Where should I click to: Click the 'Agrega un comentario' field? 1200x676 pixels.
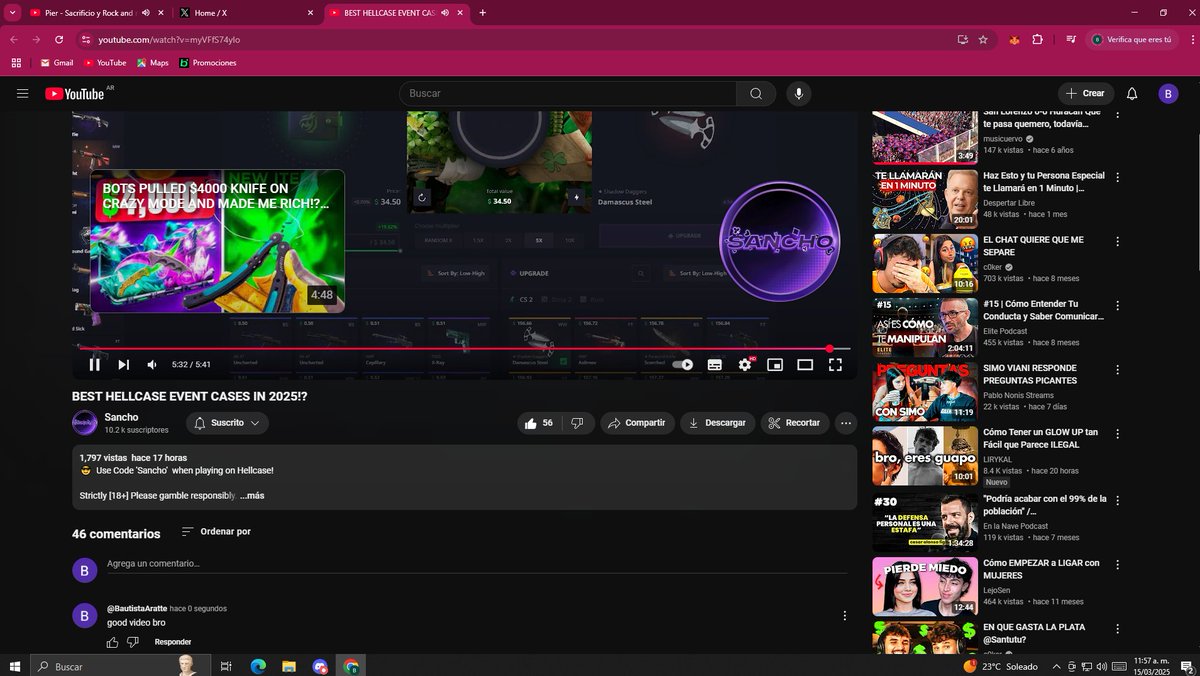[477, 564]
